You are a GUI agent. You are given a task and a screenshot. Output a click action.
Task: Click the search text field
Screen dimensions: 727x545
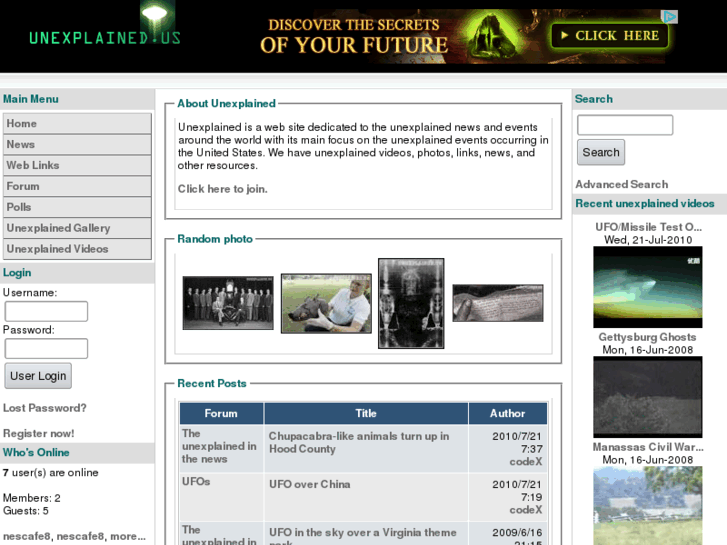pyautogui.click(x=625, y=125)
